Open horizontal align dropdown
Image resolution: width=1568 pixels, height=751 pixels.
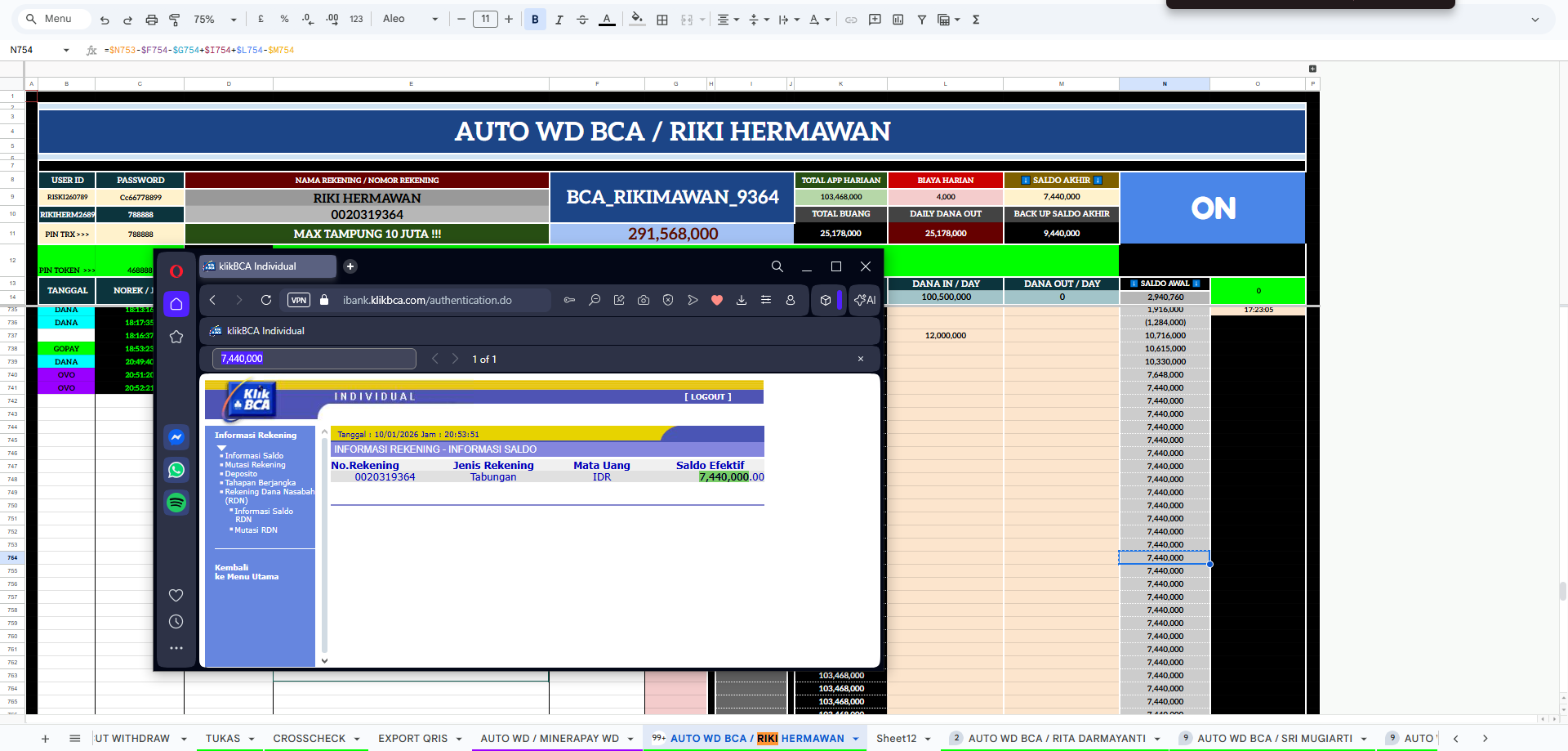(x=728, y=20)
